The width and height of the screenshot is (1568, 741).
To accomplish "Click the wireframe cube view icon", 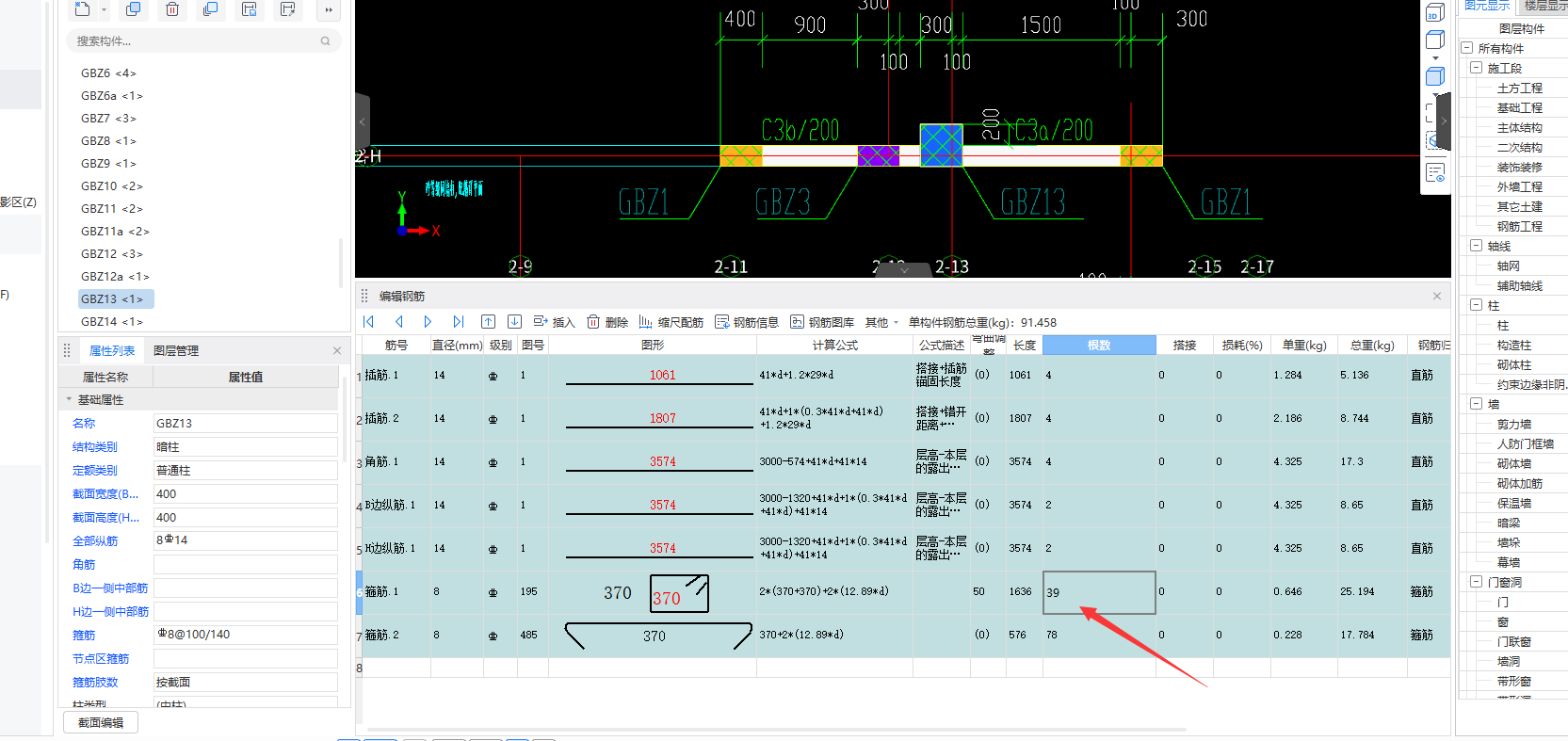I will (1435, 40).
